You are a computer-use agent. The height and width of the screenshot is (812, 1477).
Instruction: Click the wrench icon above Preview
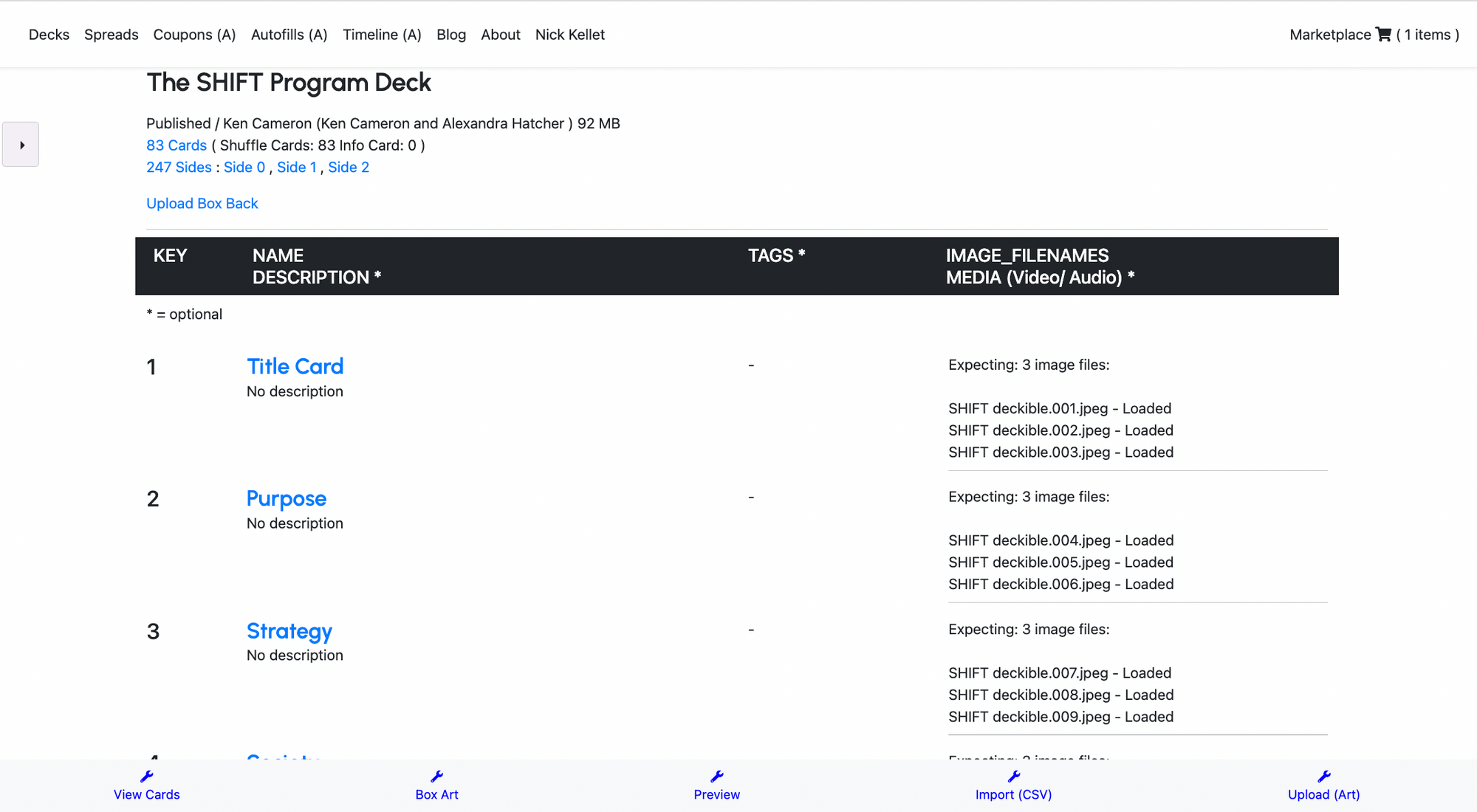pos(717,776)
